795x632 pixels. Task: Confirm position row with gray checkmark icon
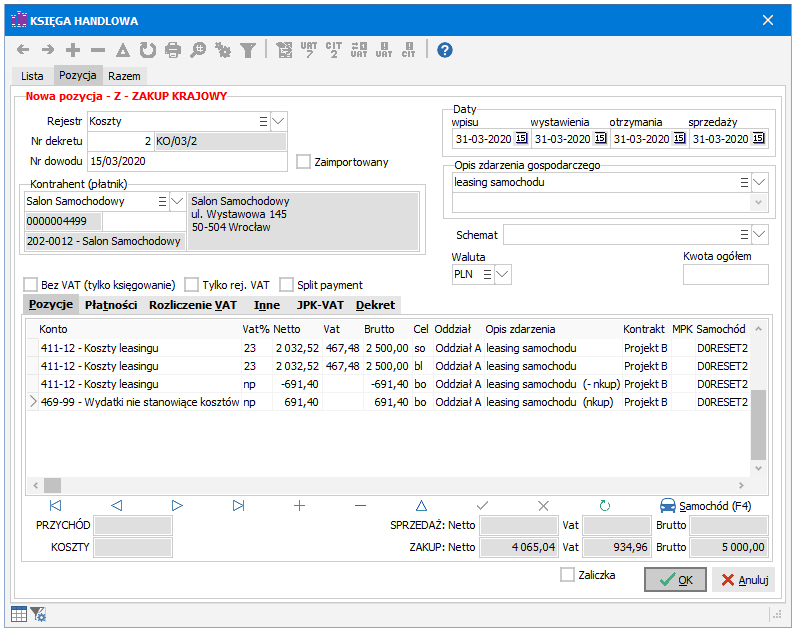coord(483,505)
